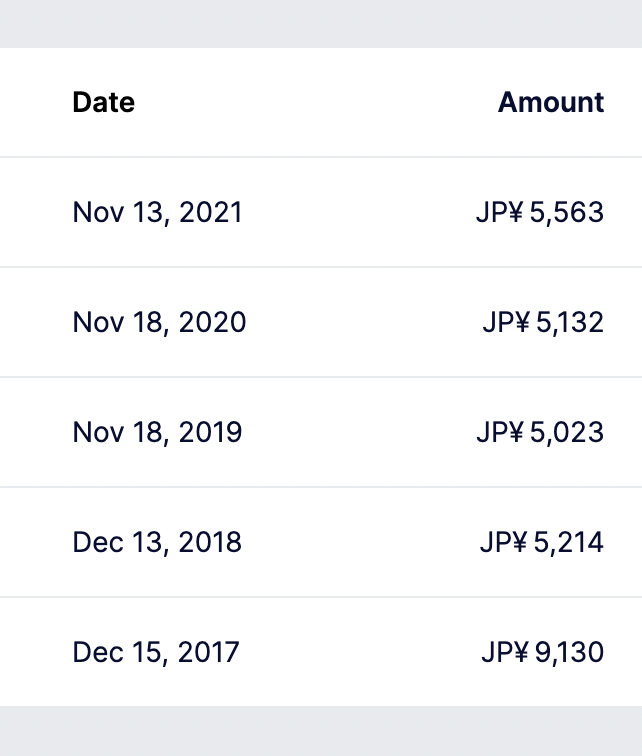Select the Dec 15, 2017 date
The width and height of the screenshot is (642, 756).
[x=156, y=652]
